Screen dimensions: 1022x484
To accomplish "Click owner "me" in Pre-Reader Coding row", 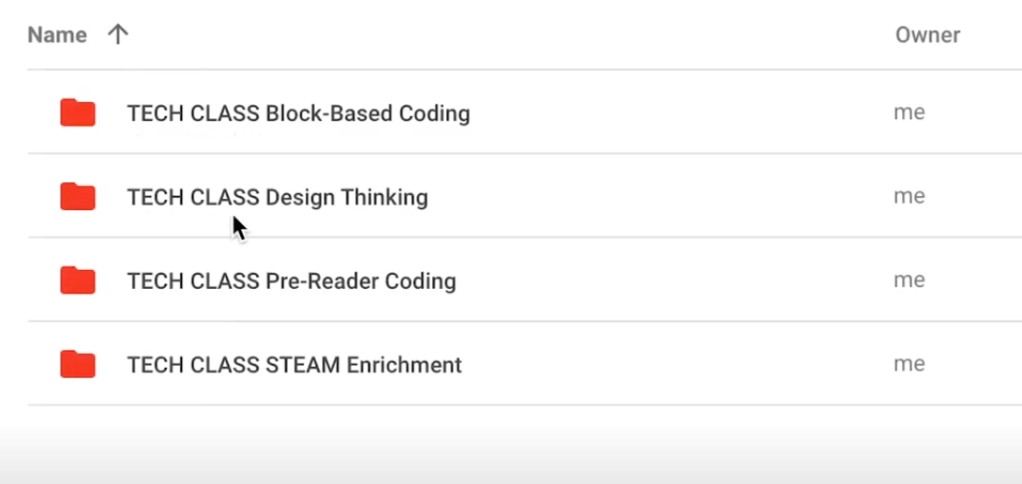I will coord(908,281).
